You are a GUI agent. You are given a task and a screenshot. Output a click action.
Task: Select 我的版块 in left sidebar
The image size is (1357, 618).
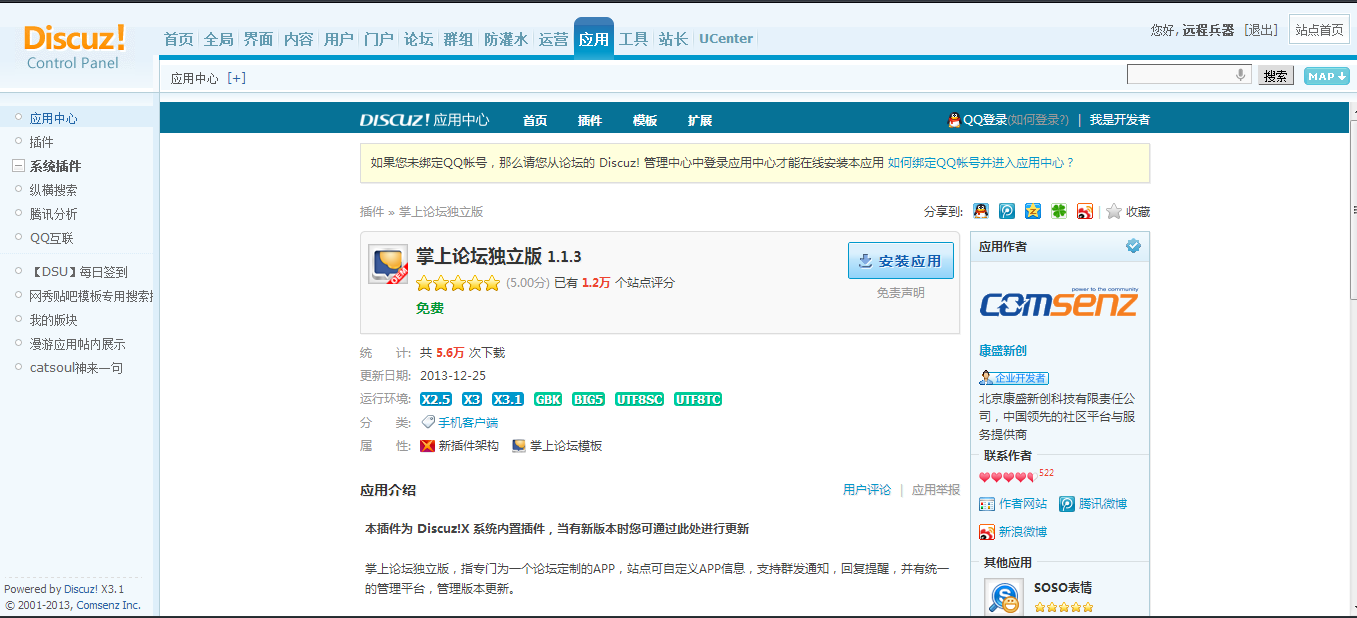[53, 320]
